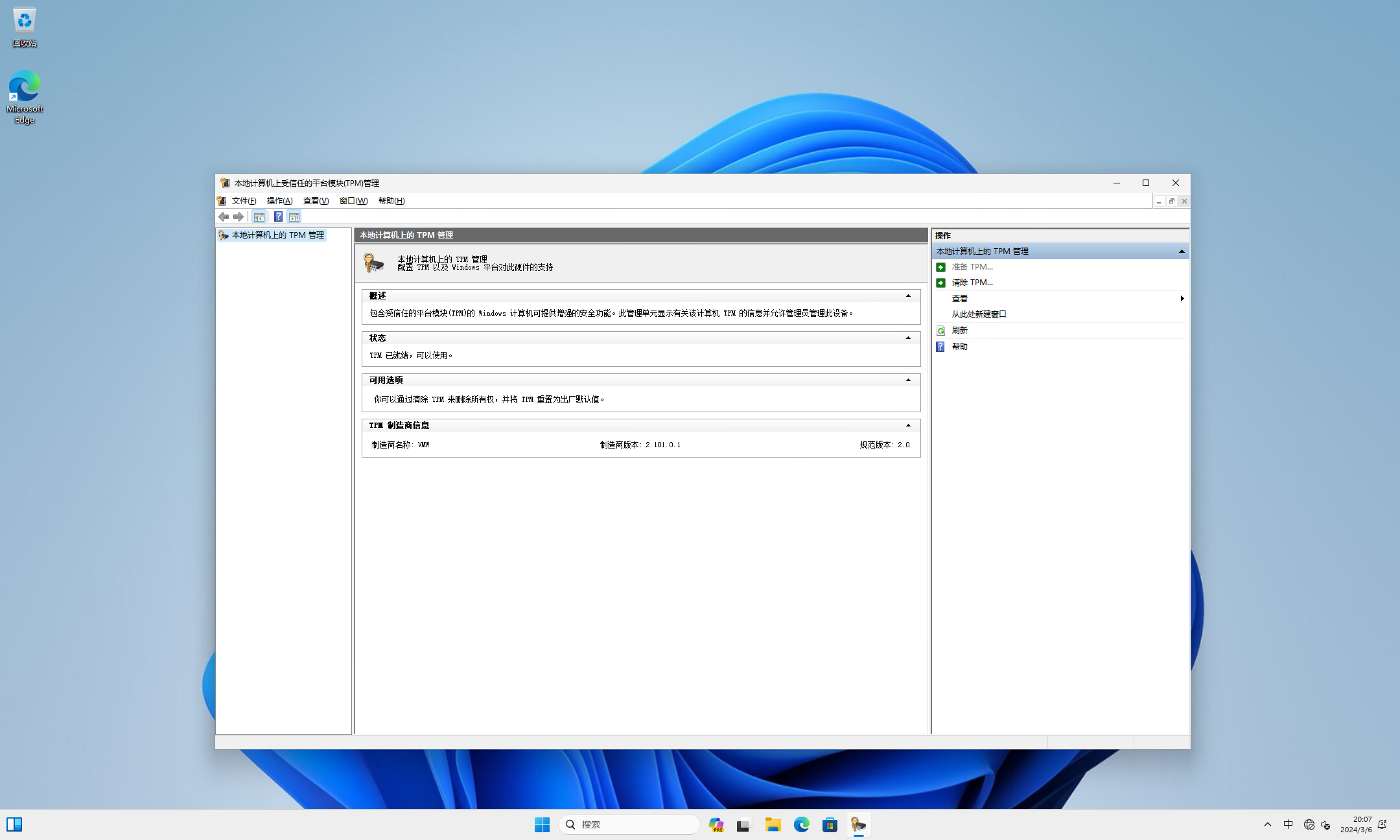
Task: Select the Microsoft Edge desktop shortcut
Action: click(25, 97)
